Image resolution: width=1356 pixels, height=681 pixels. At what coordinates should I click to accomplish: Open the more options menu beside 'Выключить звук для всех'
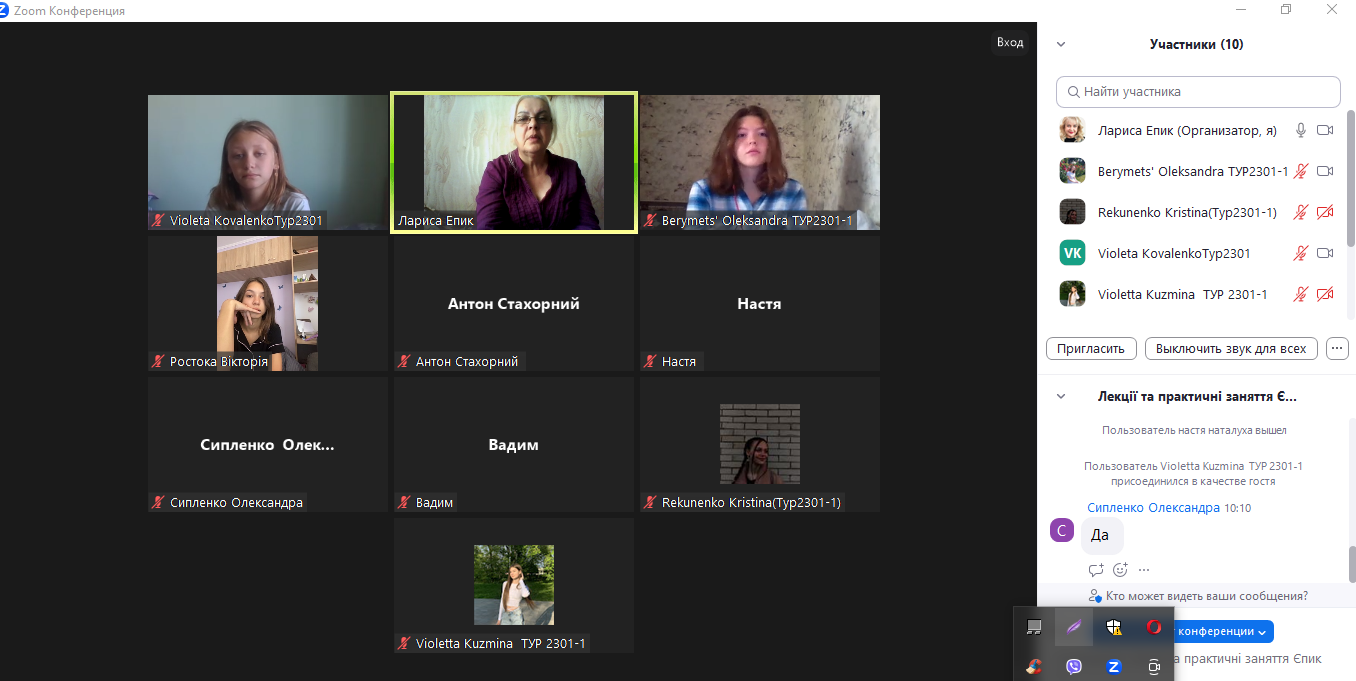1337,349
